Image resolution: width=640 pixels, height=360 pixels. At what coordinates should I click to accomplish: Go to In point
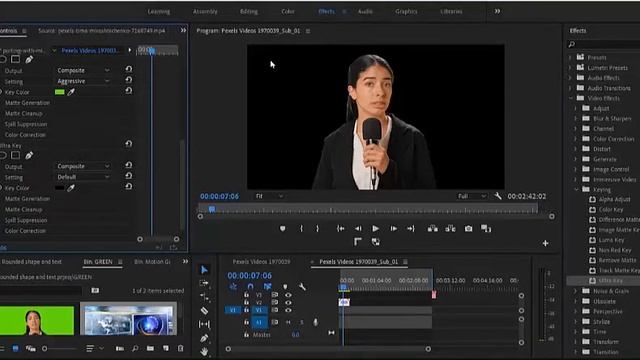(x=340, y=229)
